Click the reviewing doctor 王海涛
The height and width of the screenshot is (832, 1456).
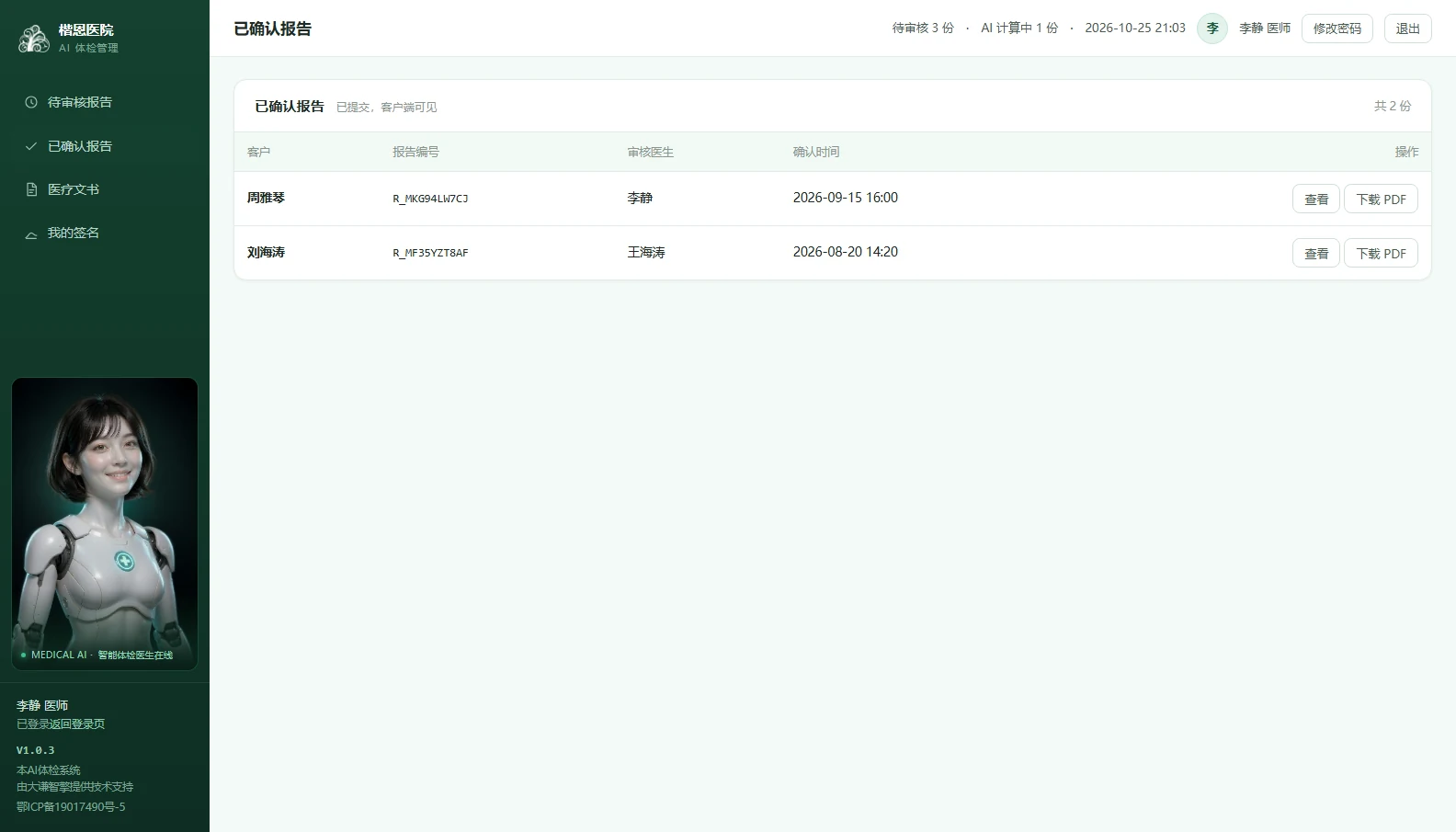pos(646,252)
